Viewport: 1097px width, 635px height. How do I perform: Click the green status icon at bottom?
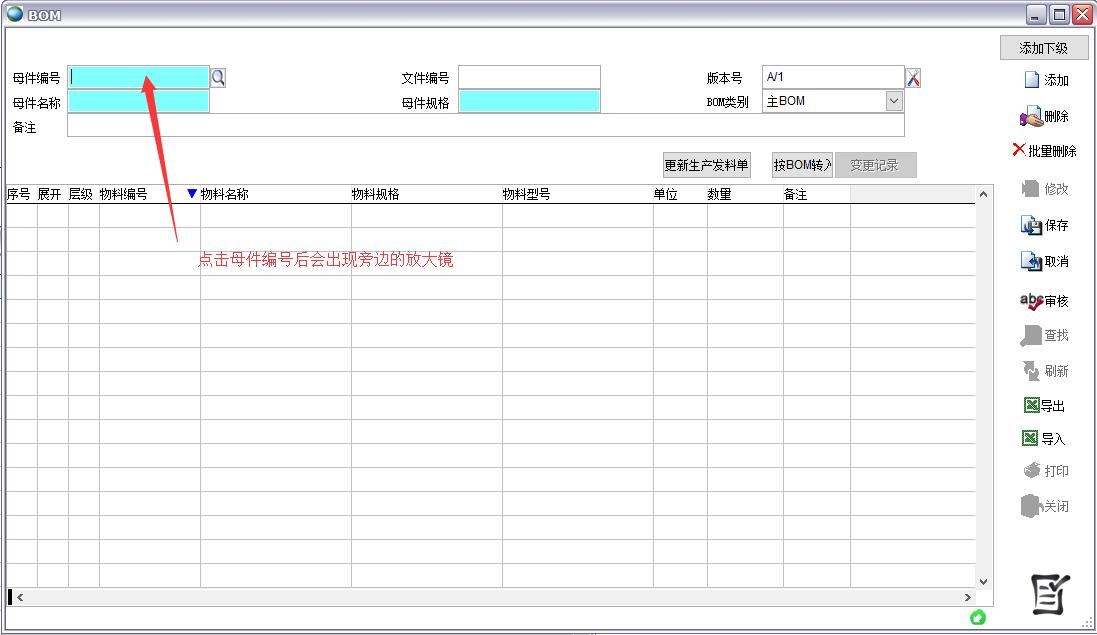(x=977, y=617)
